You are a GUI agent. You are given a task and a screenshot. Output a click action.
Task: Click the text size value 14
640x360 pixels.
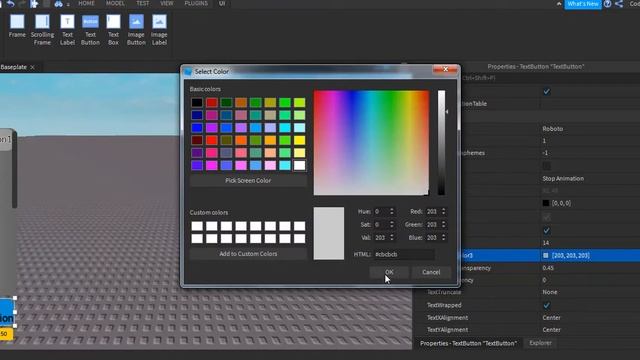(546, 243)
